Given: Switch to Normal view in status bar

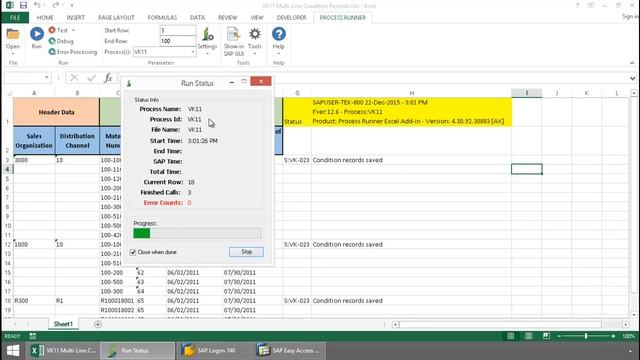Looking at the screenshot, I should pyautogui.click(x=511, y=336).
